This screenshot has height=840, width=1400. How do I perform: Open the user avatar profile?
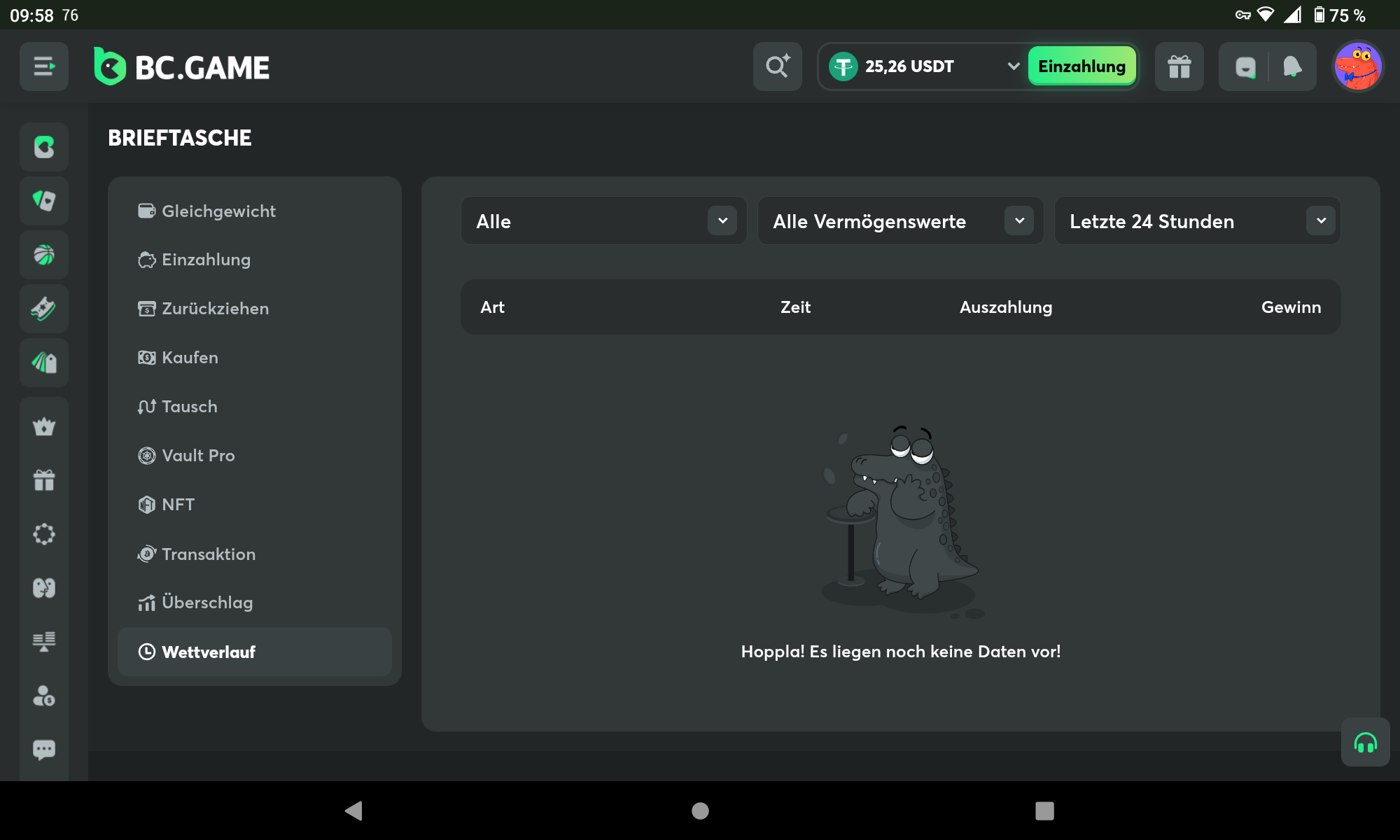pos(1358,66)
